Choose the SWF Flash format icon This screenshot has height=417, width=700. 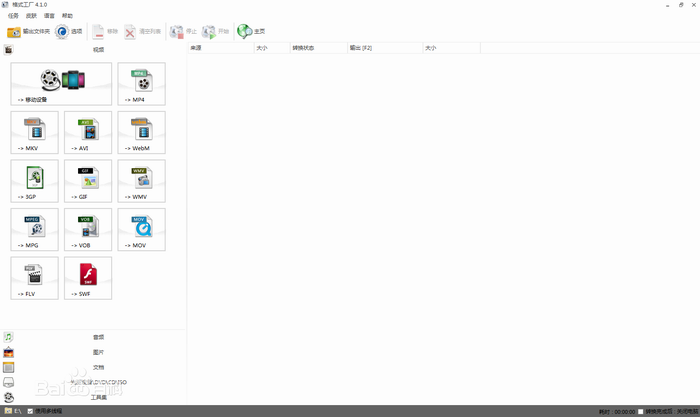[88, 278]
